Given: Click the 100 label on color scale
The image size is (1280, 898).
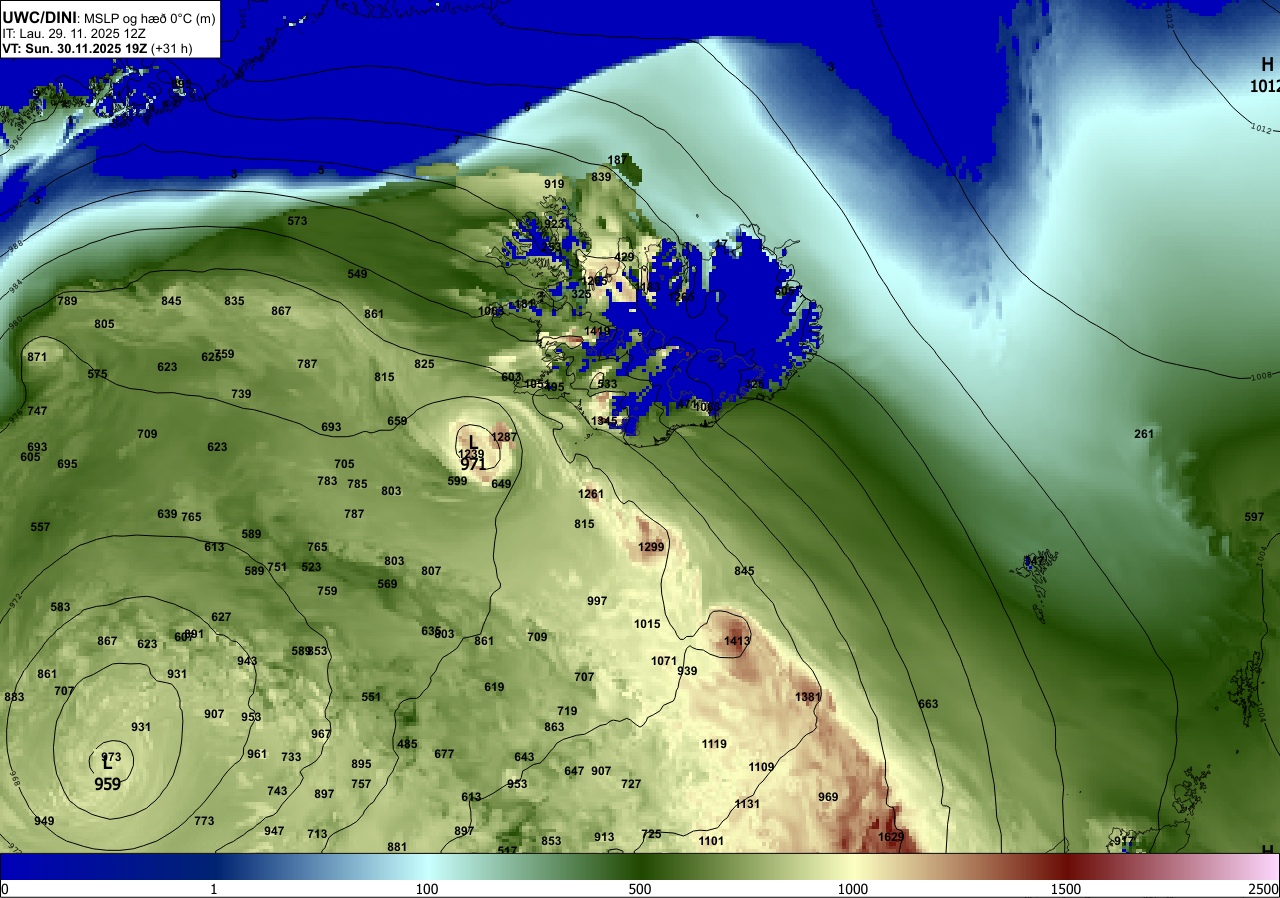Looking at the screenshot, I should pyautogui.click(x=427, y=889).
